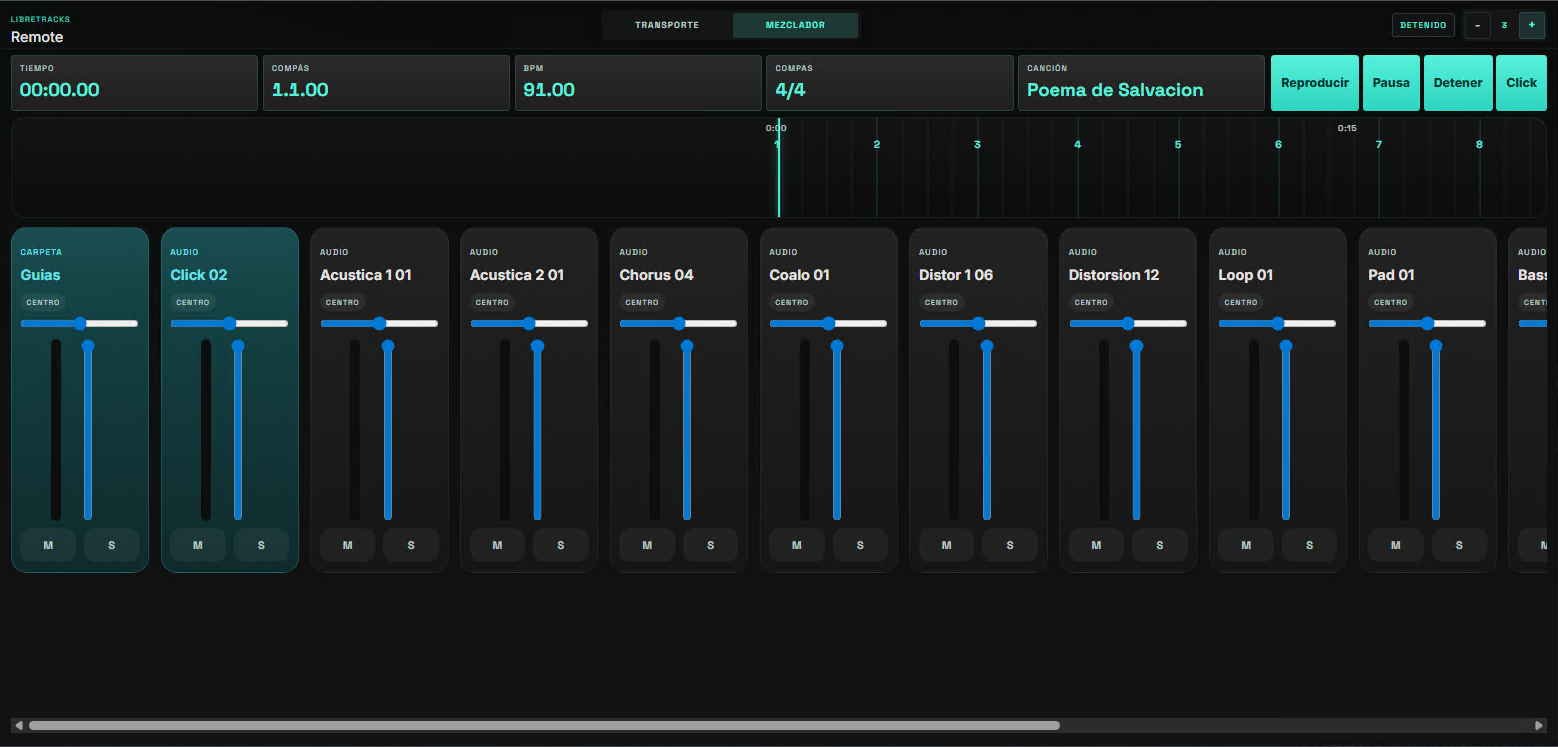The width and height of the screenshot is (1558, 747).
Task: Click timeline bar marker 2
Action: pos(877,145)
